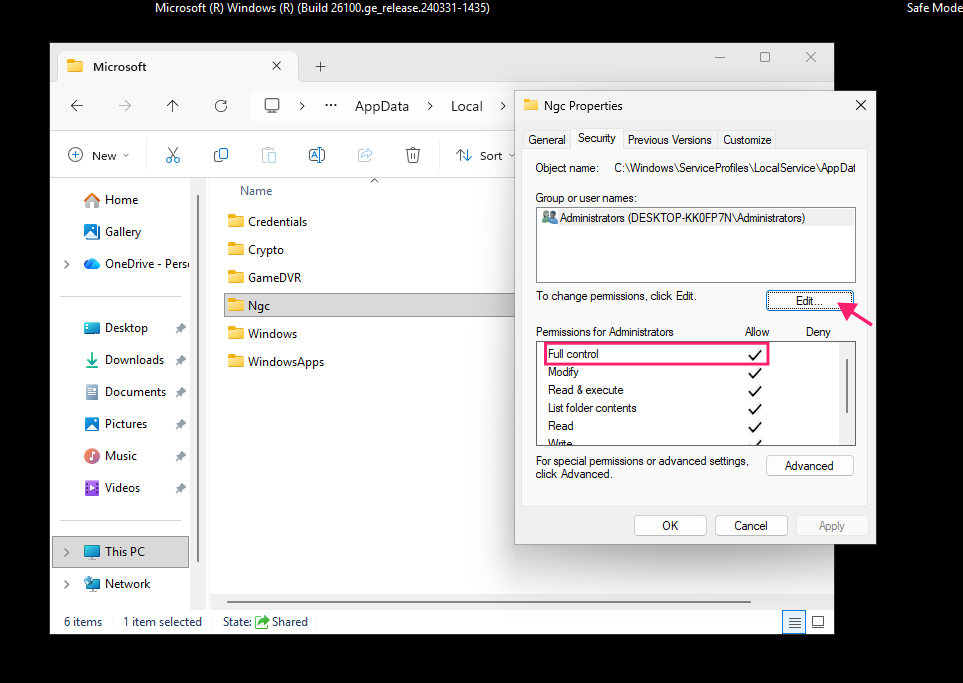Switch to General tab in Ngc Properties
This screenshot has width=963, height=683.
pos(547,140)
